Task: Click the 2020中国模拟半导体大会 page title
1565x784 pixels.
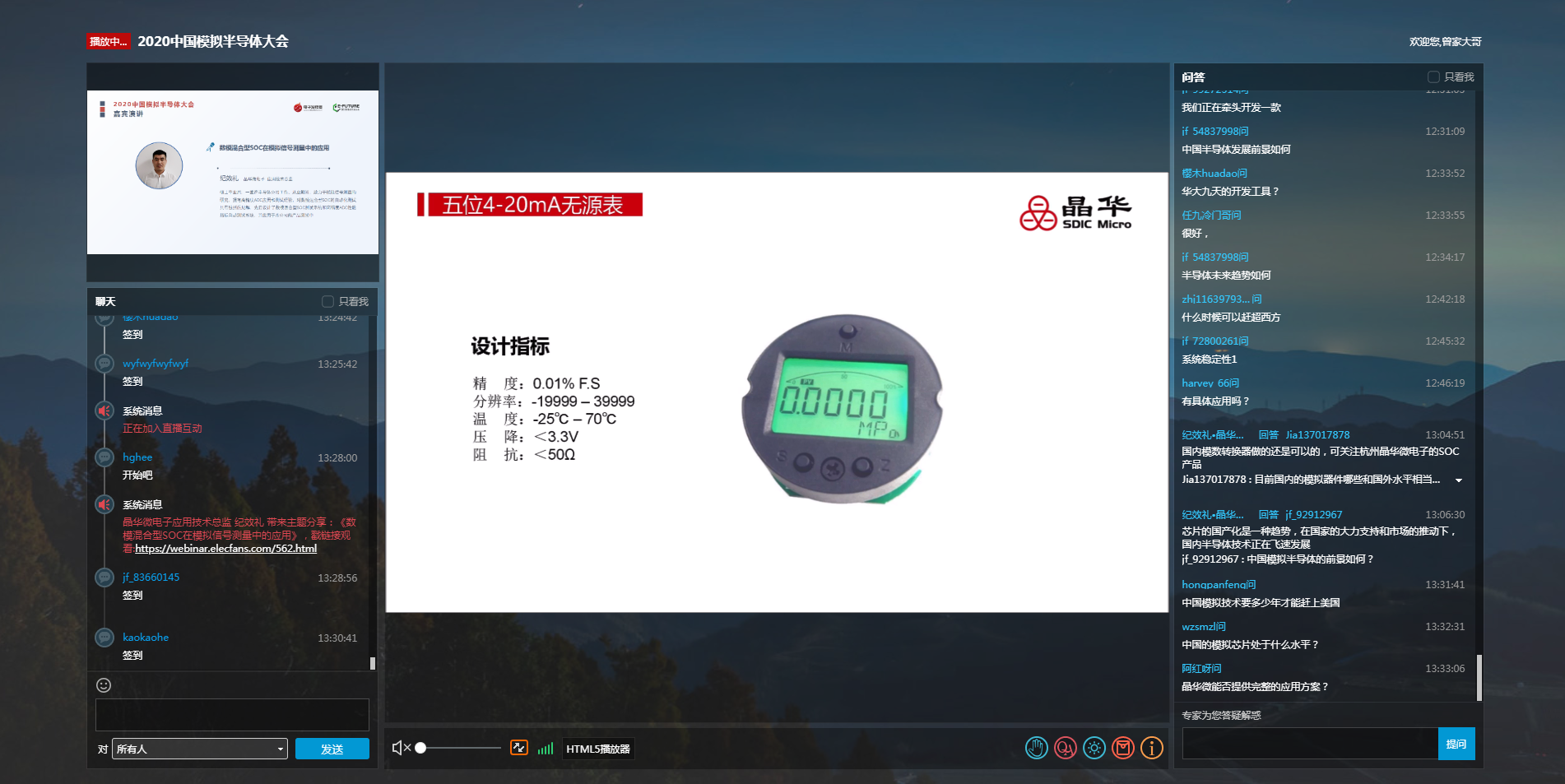Action: point(213,41)
